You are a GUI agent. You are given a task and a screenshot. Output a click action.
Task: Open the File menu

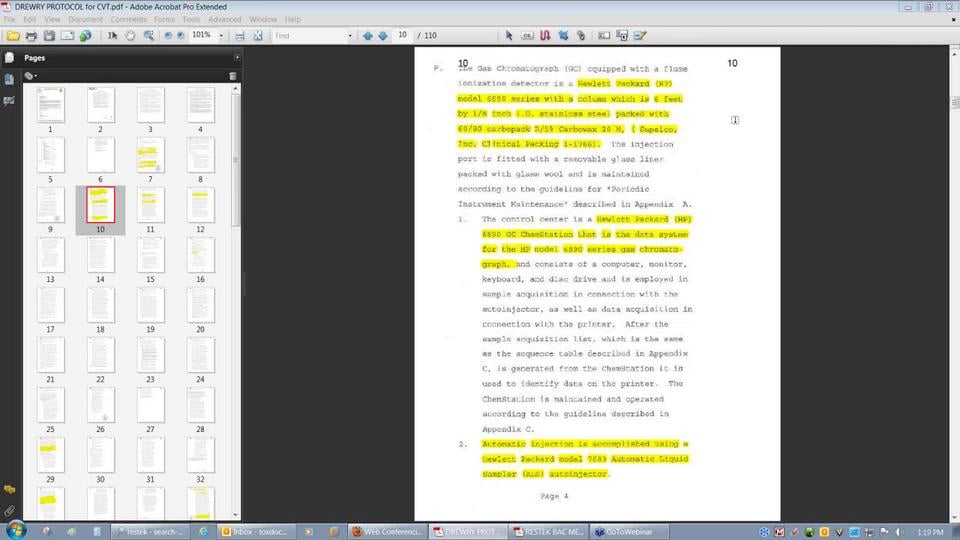click(10, 20)
